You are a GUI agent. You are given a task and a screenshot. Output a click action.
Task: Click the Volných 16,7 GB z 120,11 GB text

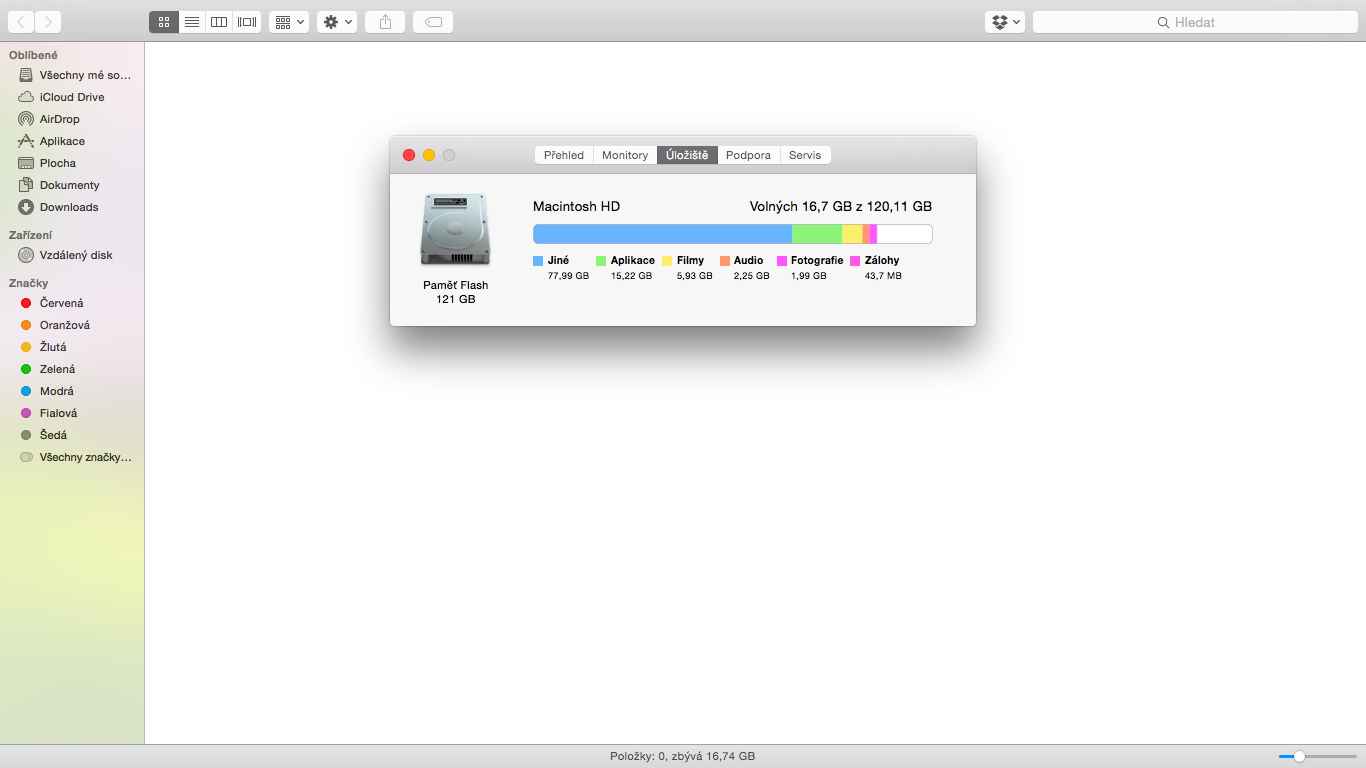[x=841, y=207]
